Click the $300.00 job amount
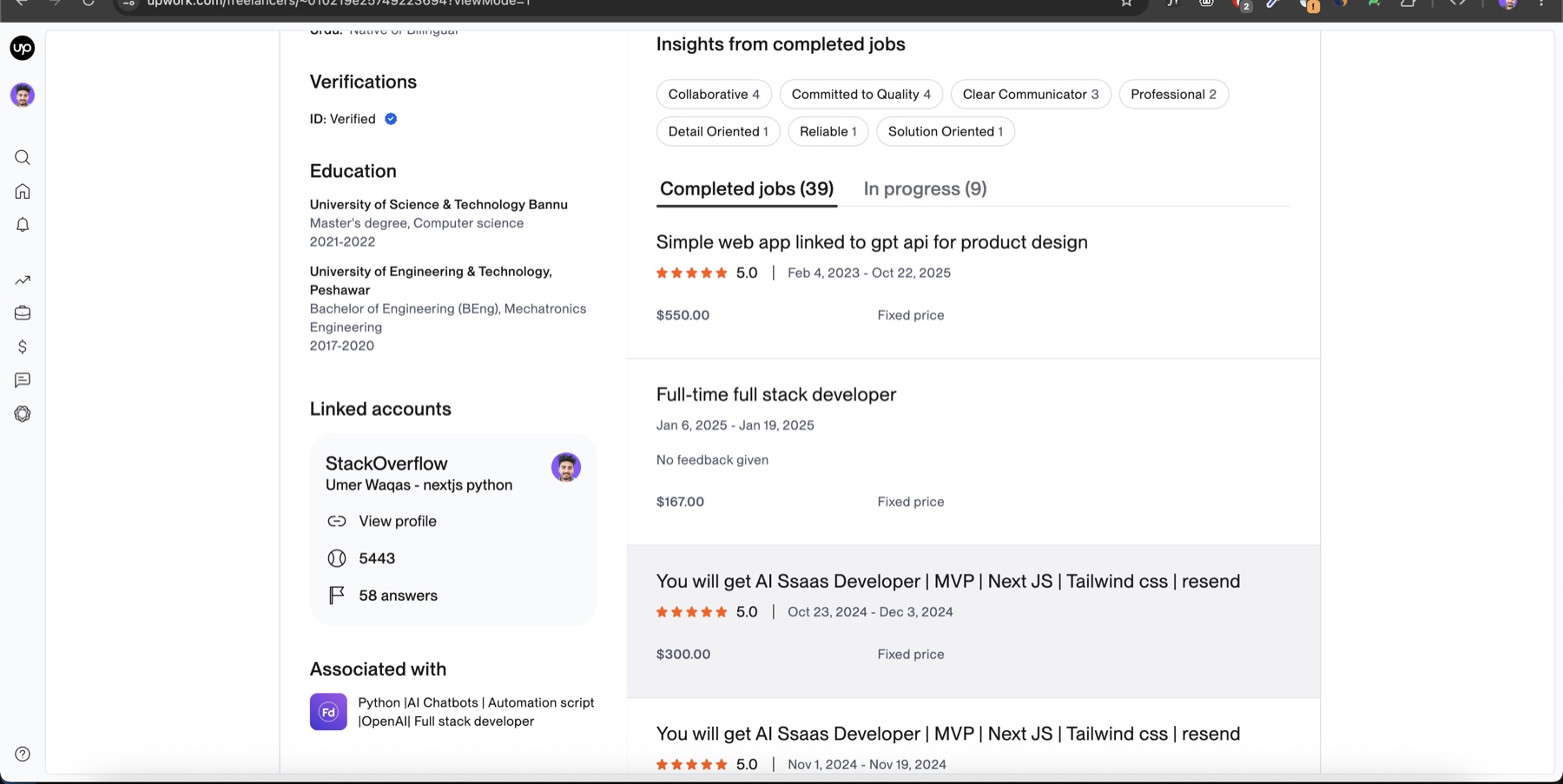Screen dimensions: 1563x784 point(683,655)
